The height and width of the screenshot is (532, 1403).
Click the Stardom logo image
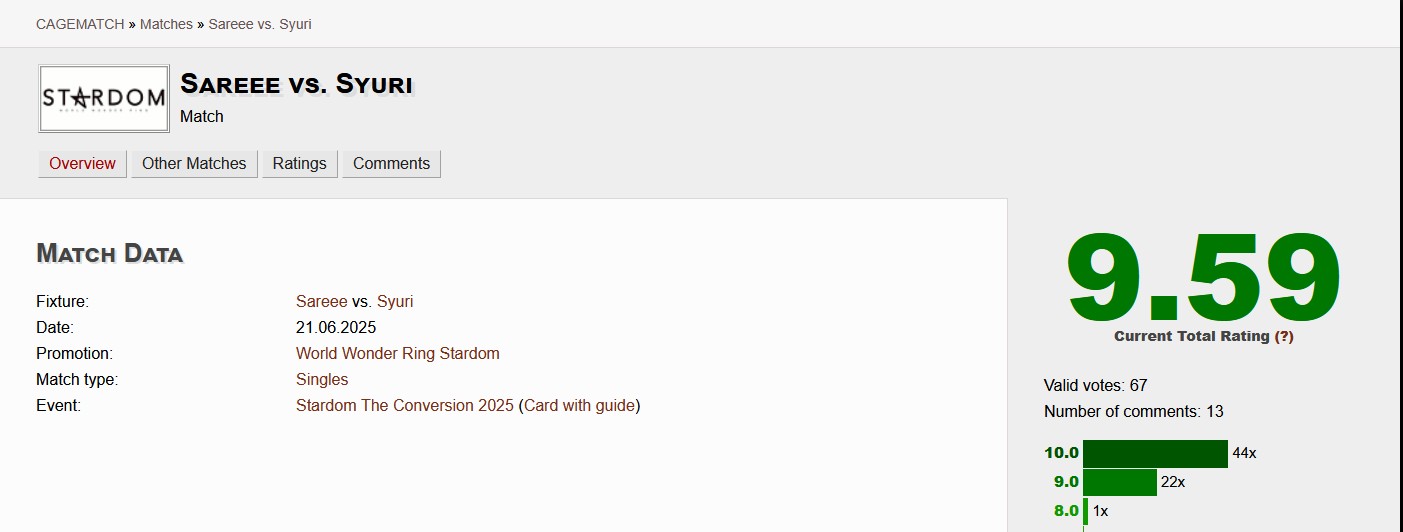(104, 98)
